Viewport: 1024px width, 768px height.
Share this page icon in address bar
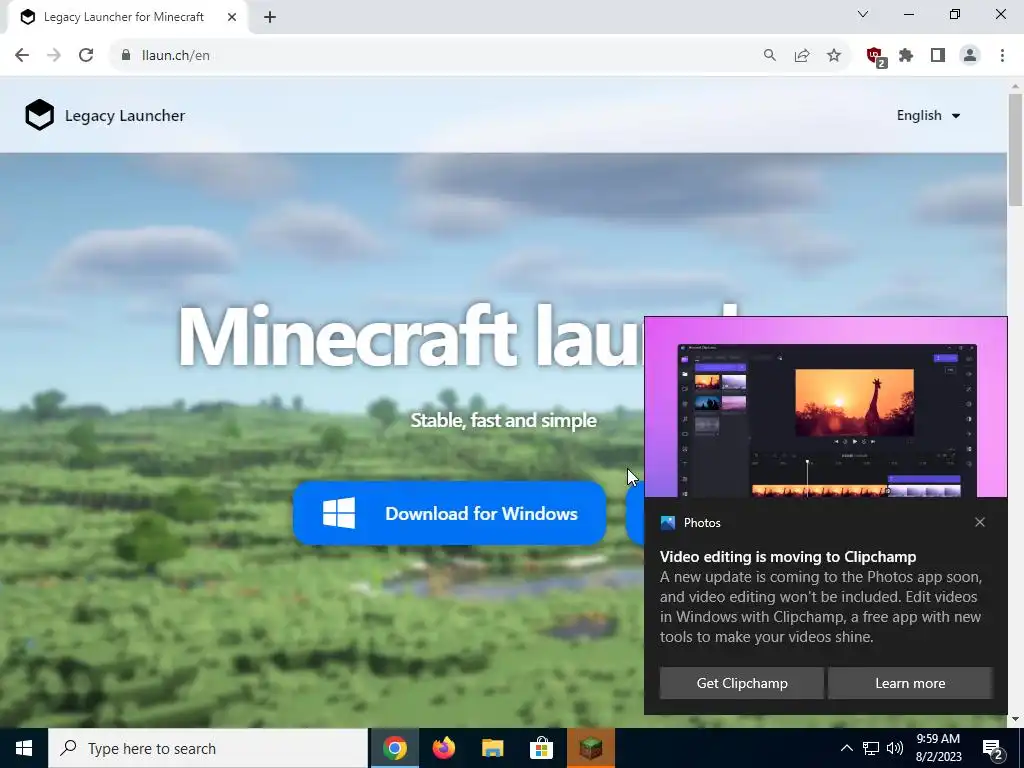(802, 56)
